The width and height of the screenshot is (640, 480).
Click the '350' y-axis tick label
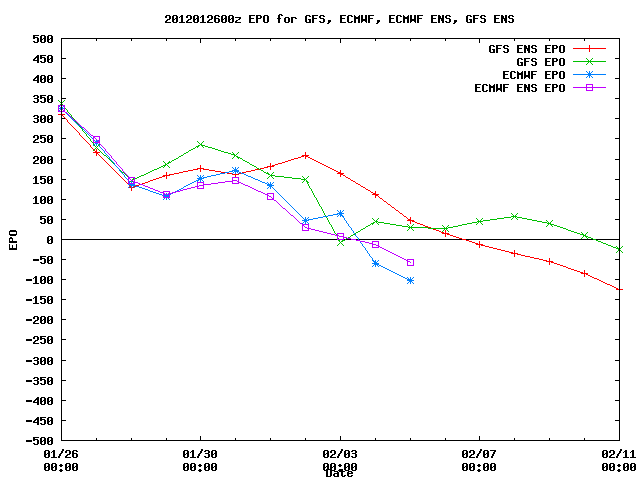point(43,99)
